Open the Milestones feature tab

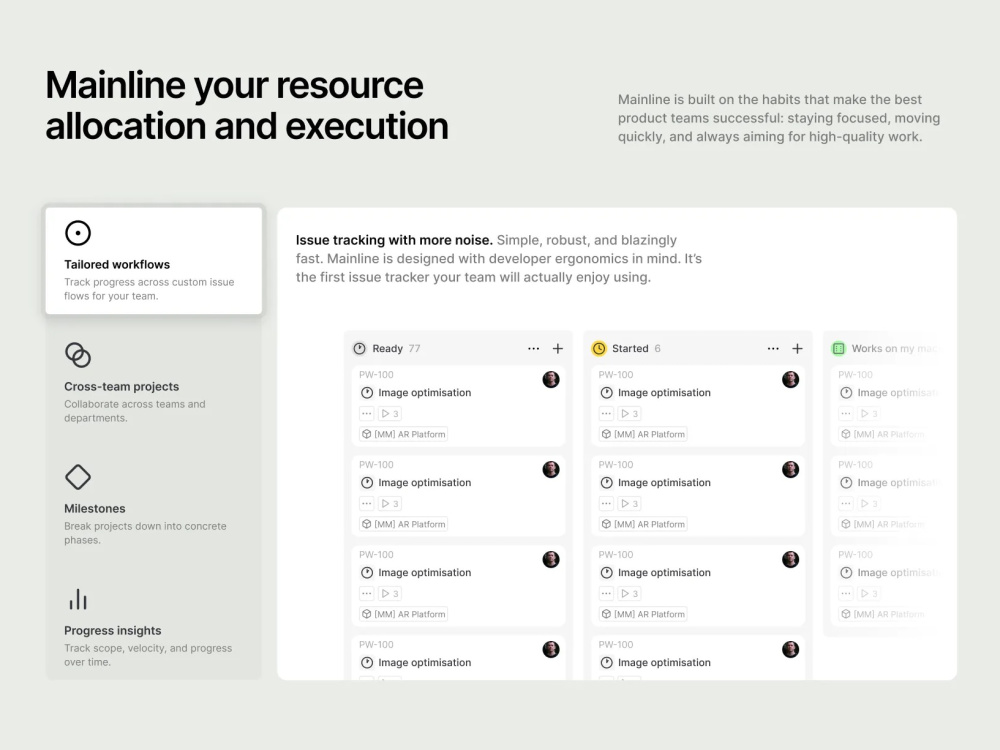tap(154, 504)
